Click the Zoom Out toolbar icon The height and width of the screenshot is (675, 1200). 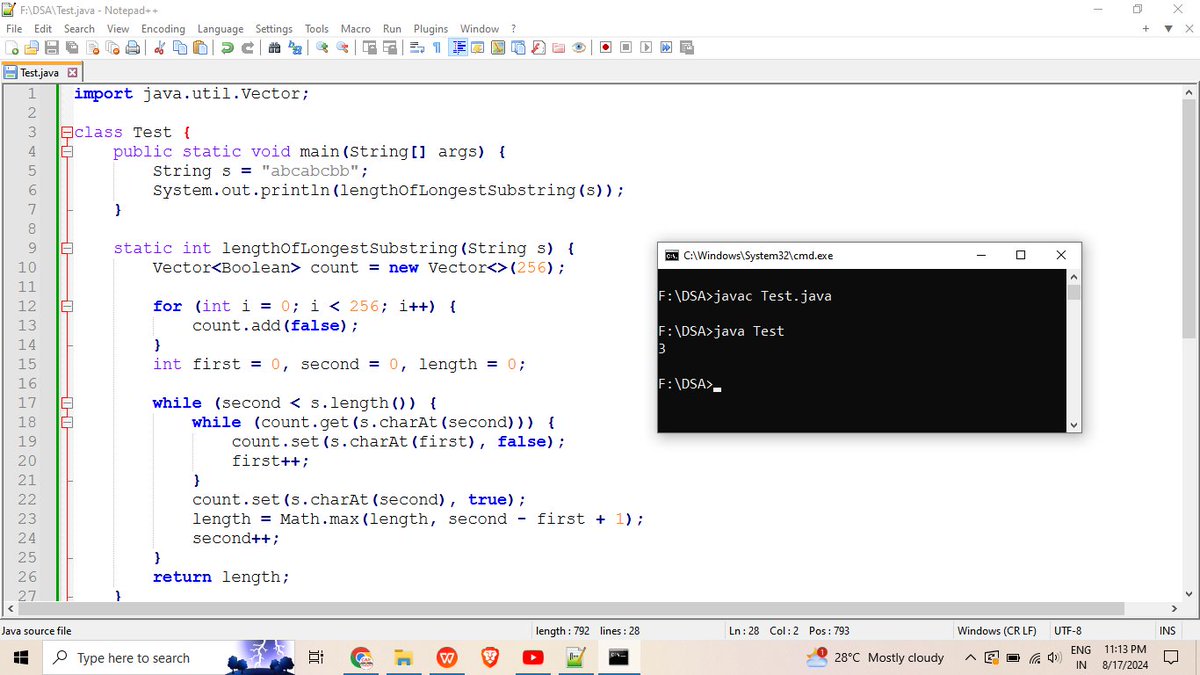[342, 48]
